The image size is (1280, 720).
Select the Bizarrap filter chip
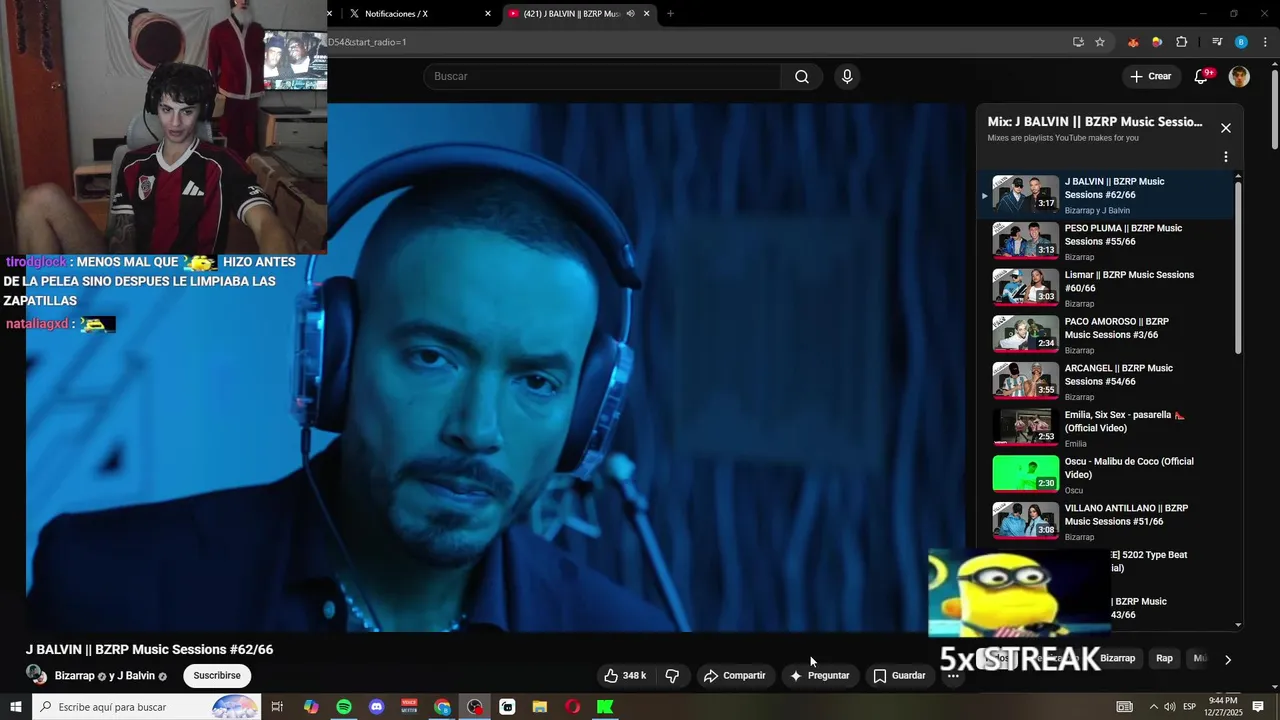pos(1118,658)
